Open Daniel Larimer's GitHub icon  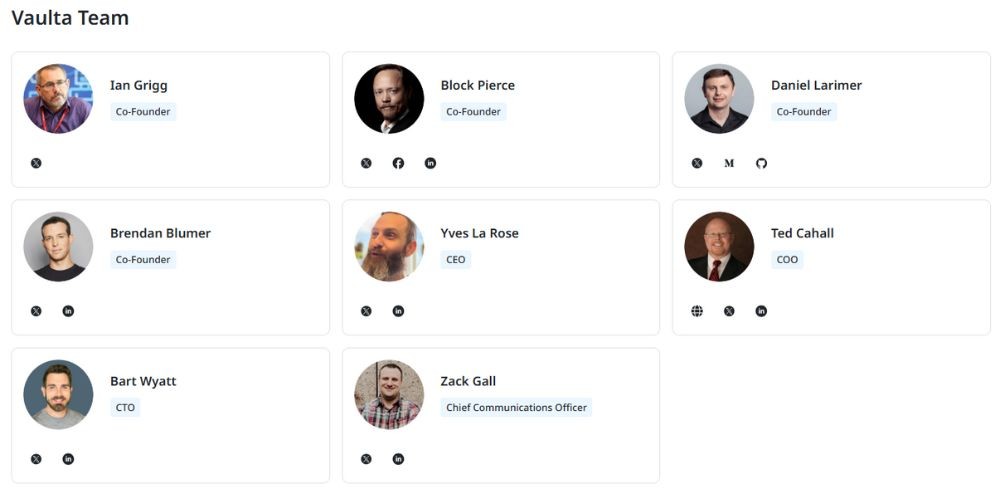(x=761, y=163)
